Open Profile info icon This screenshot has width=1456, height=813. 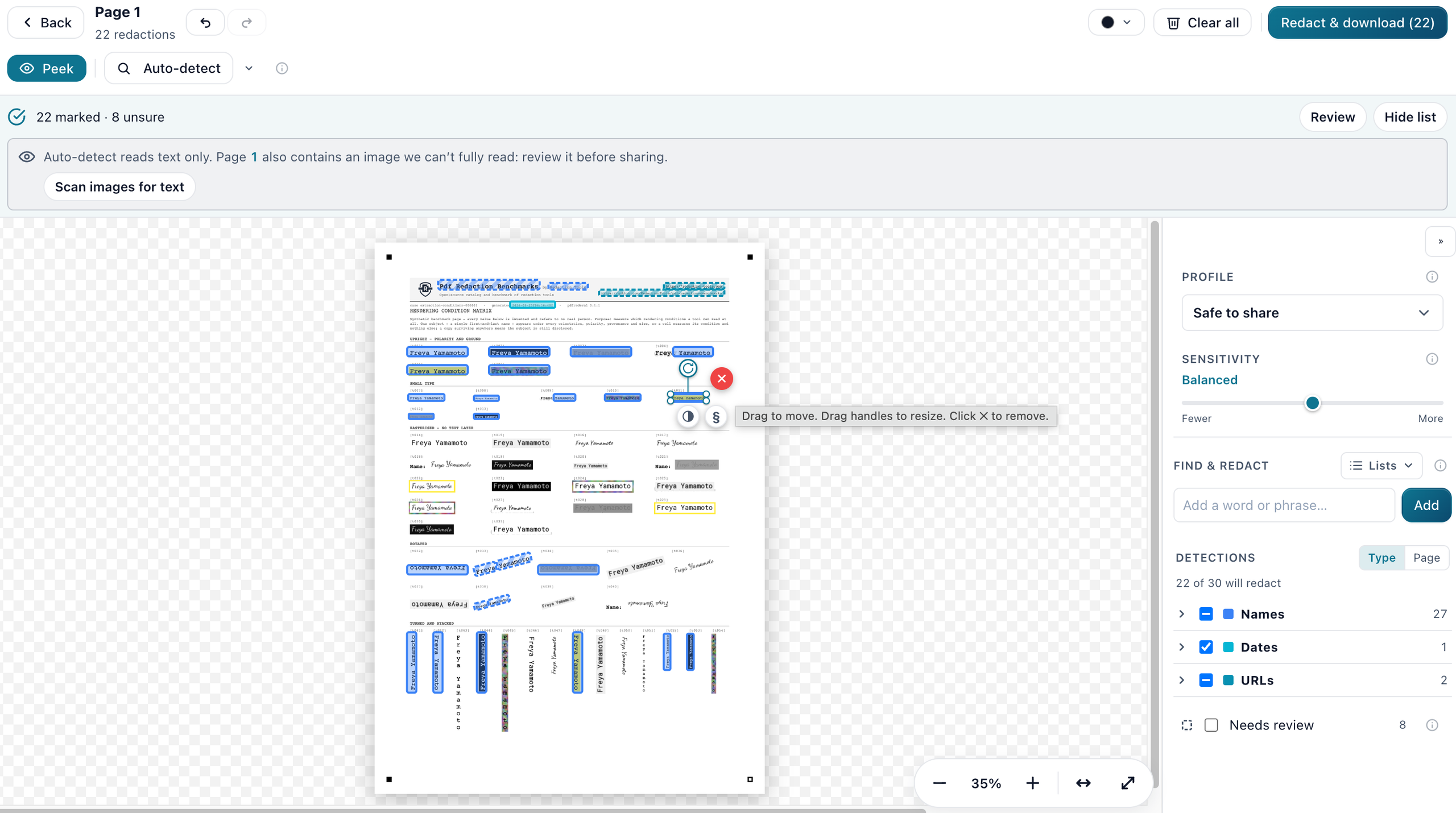click(1432, 277)
